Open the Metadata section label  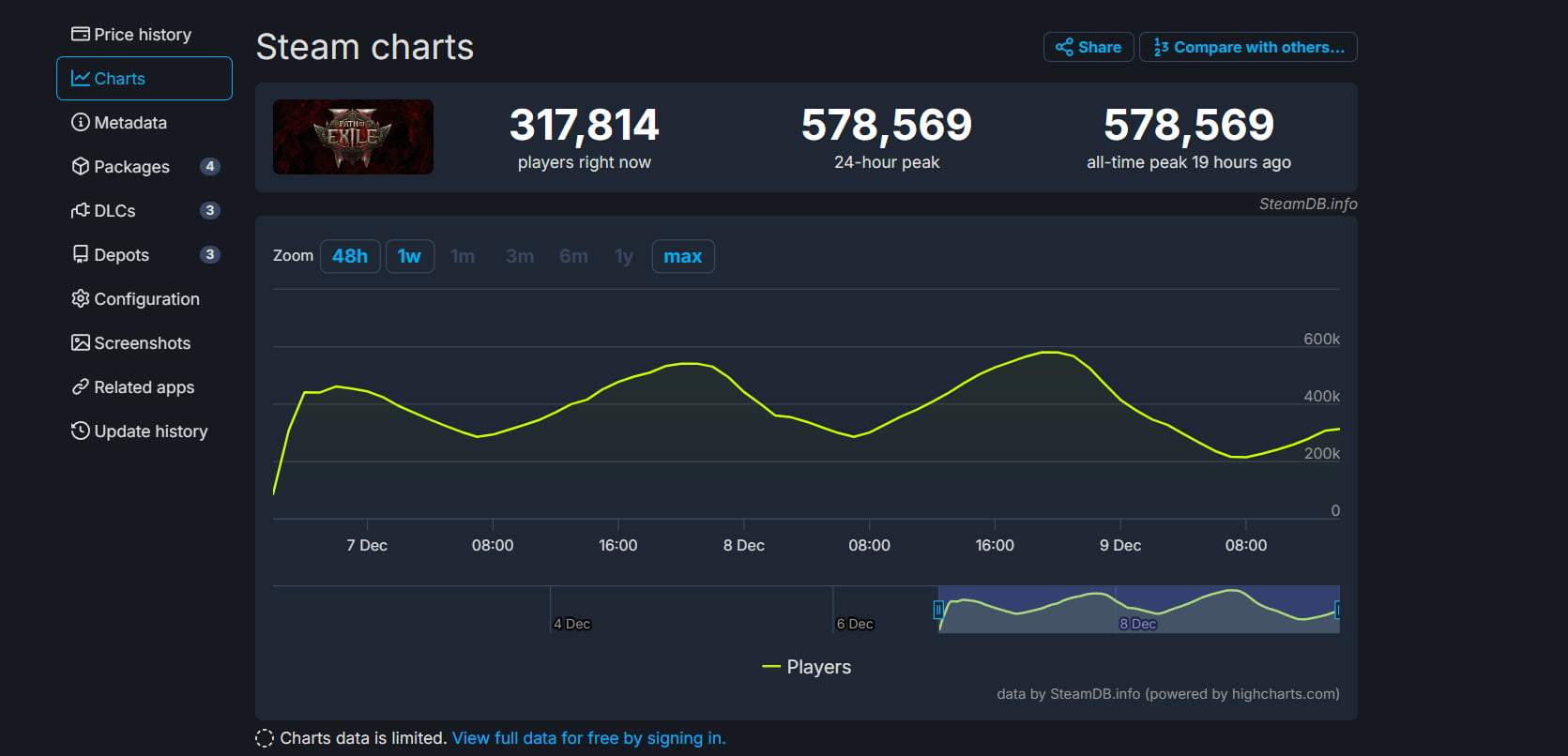130,122
